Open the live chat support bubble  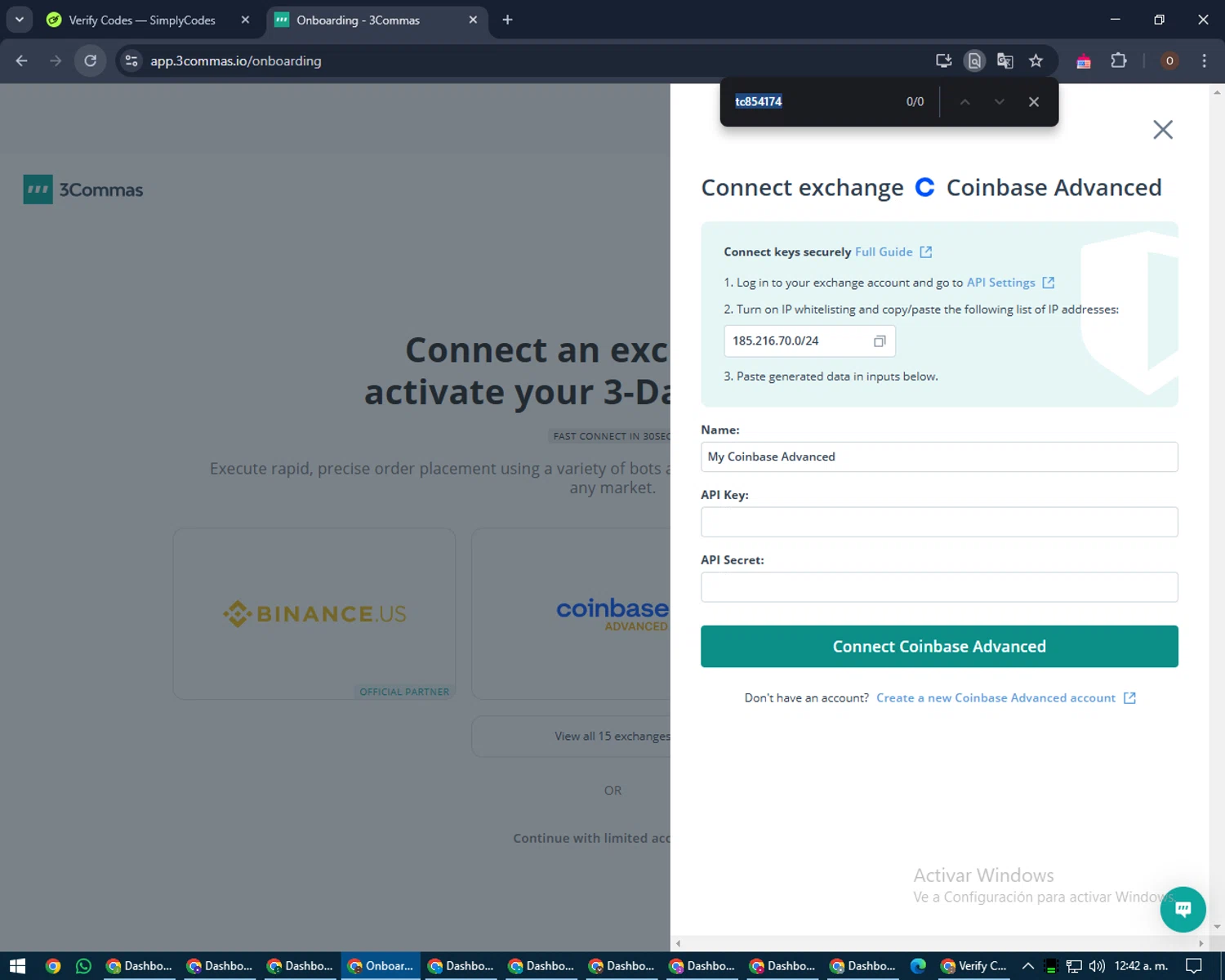pyautogui.click(x=1183, y=909)
